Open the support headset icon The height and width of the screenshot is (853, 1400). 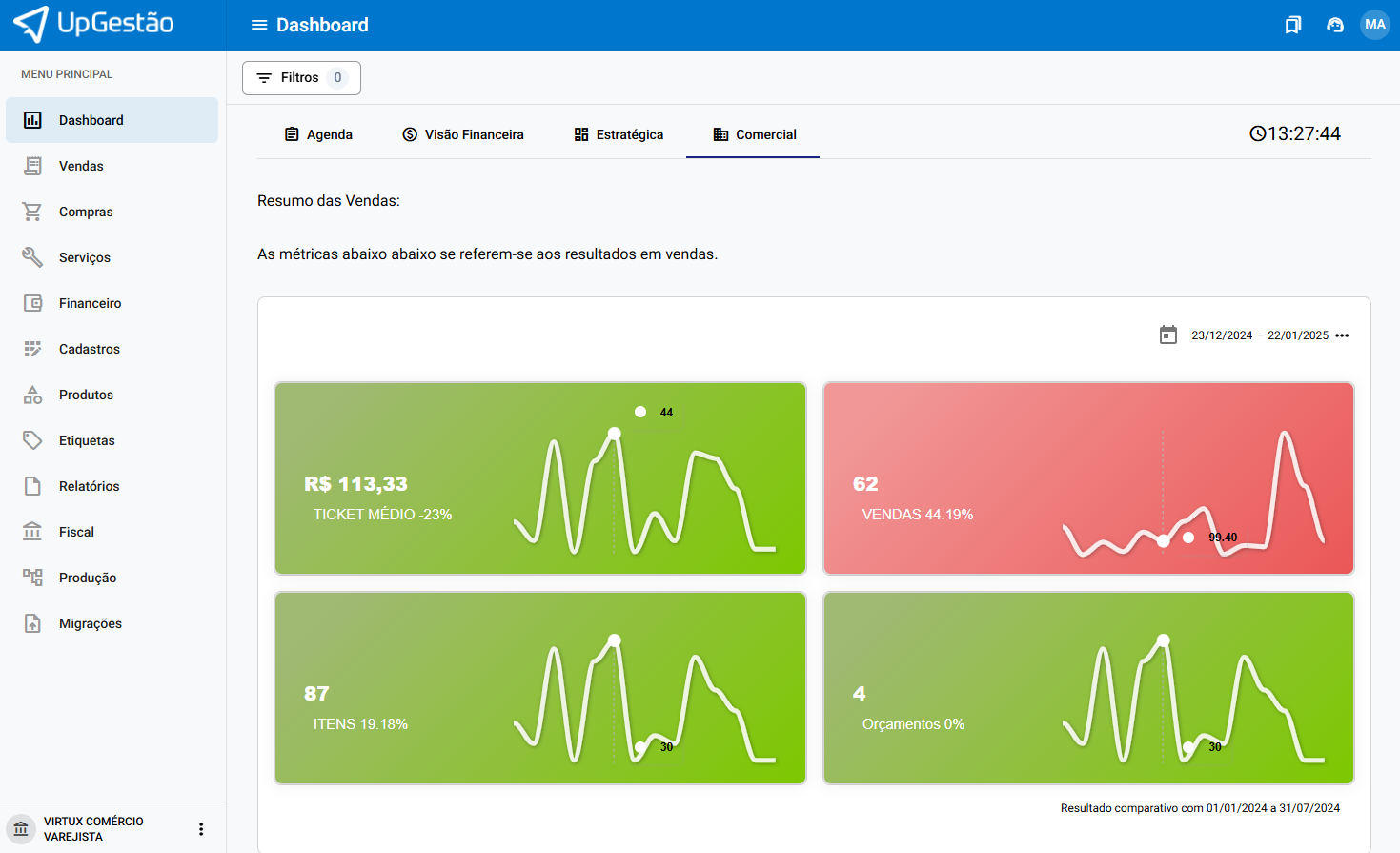(1334, 25)
